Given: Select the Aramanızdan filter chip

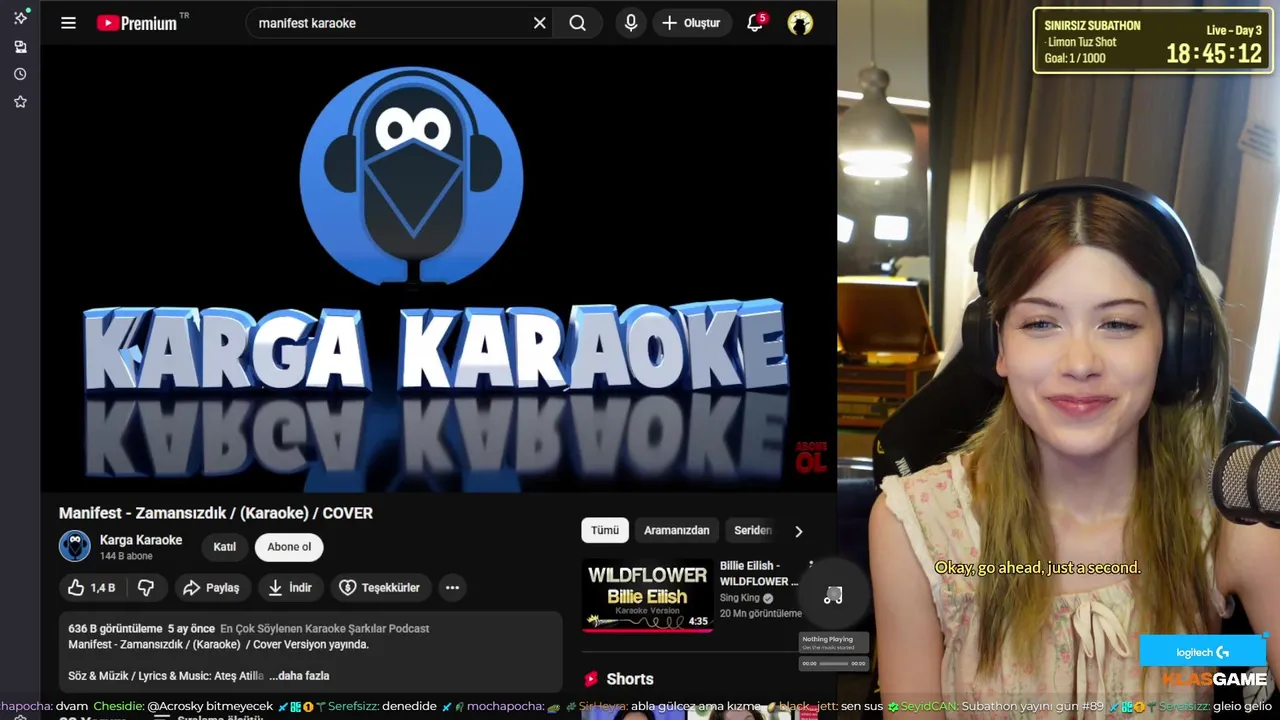Looking at the screenshot, I should pyautogui.click(x=676, y=531).
